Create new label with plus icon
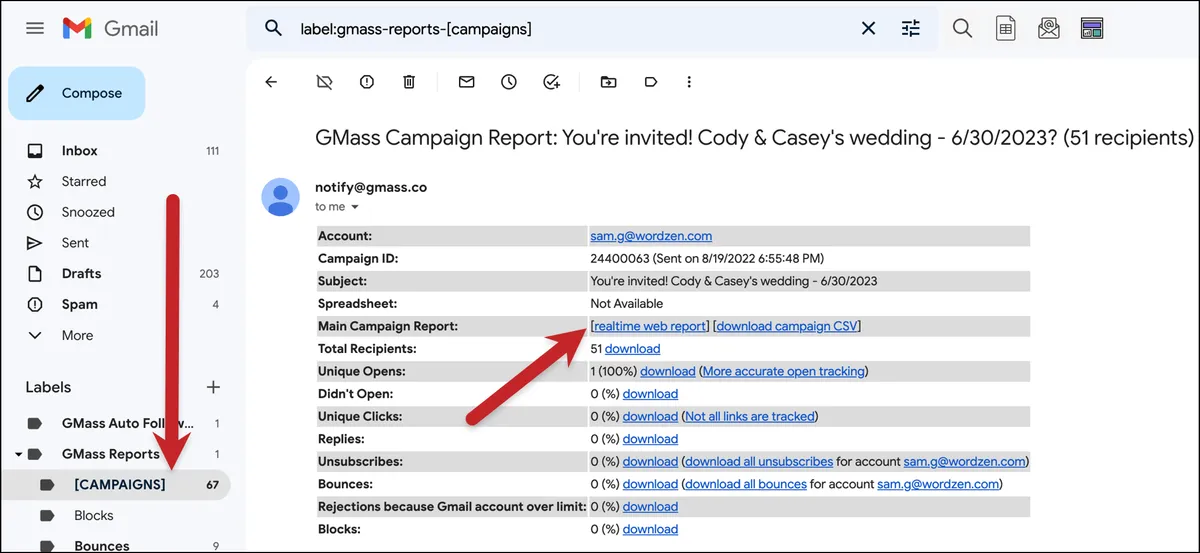 [x=212, y=387]
